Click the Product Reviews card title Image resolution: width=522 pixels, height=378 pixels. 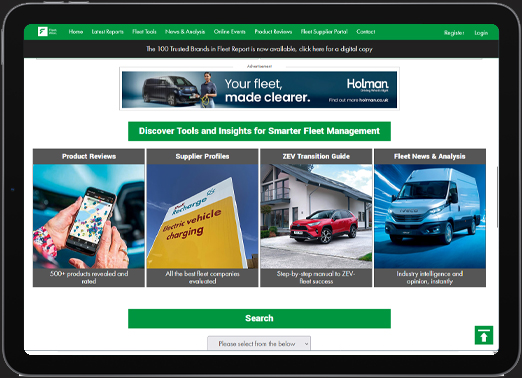point(89,156)
